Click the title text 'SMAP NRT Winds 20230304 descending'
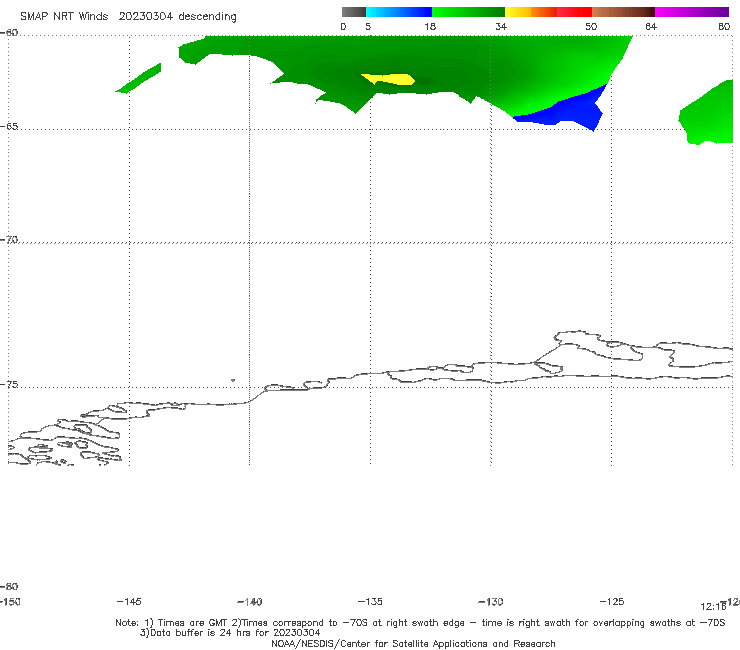Viewport: 740px width, 650px height. pyautogui.click(x=128, y=17)
